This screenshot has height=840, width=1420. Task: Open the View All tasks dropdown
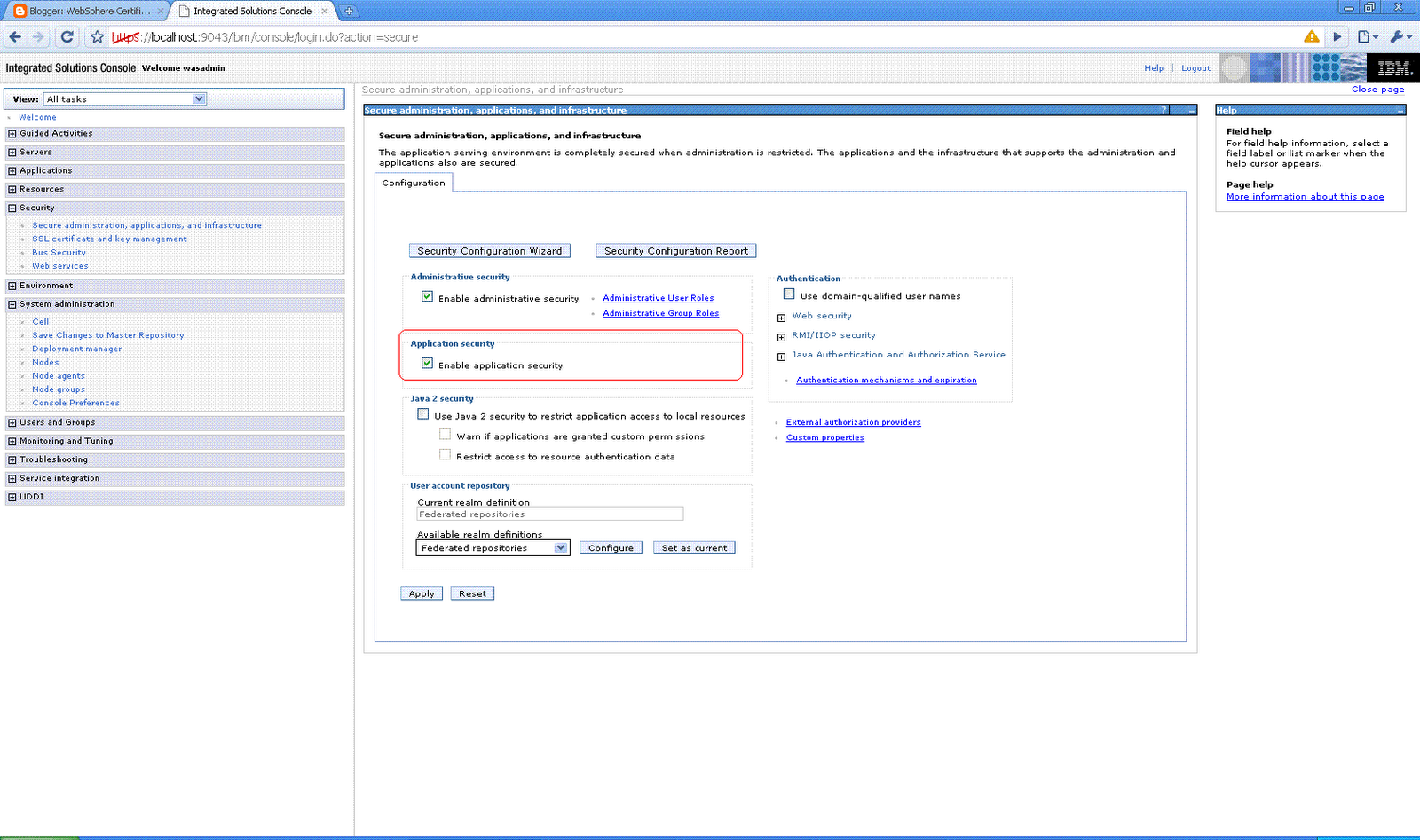(x=125, y=99)
